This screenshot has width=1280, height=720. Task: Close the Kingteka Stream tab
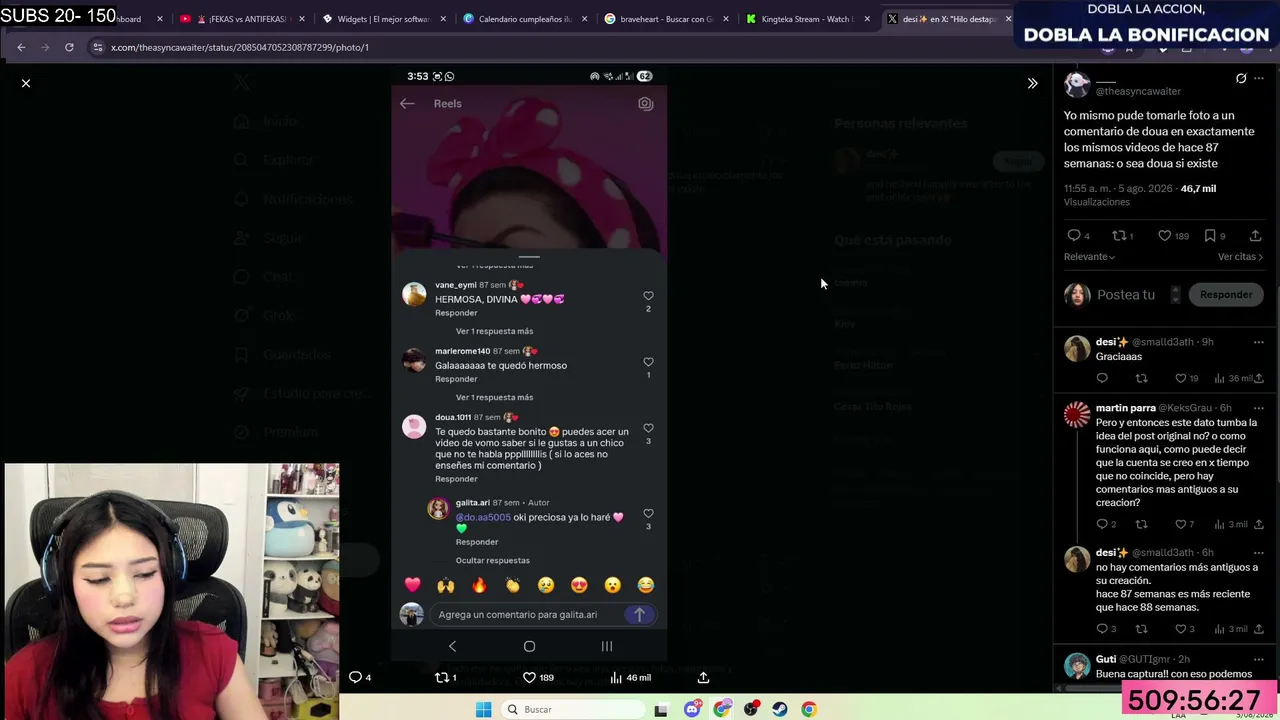coord(867,19)
